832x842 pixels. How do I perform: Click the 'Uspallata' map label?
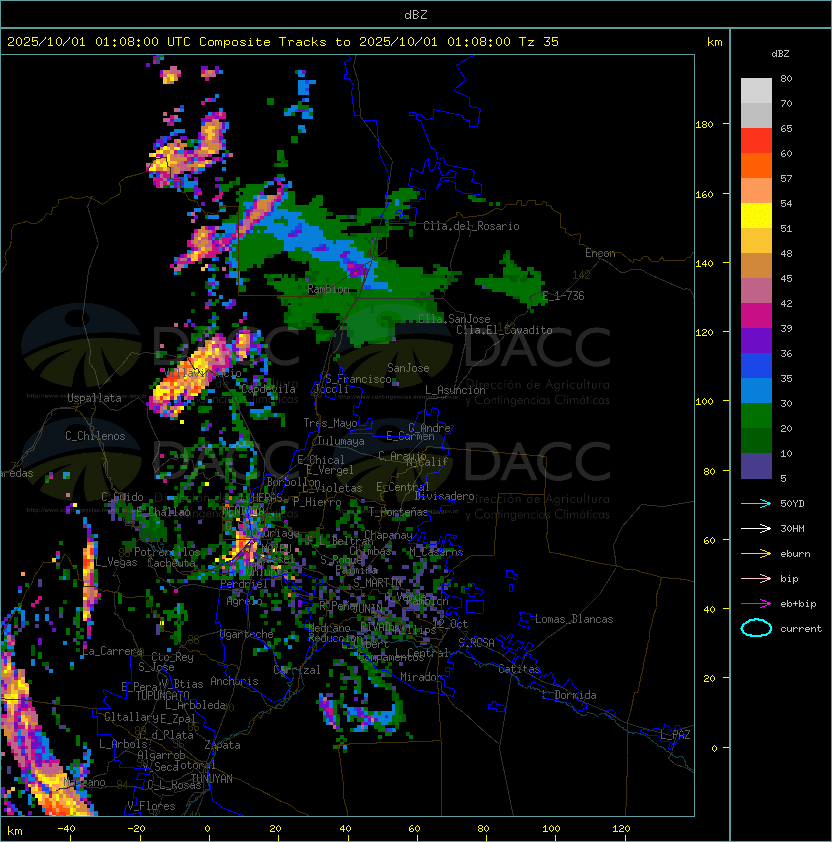(95, 398)
